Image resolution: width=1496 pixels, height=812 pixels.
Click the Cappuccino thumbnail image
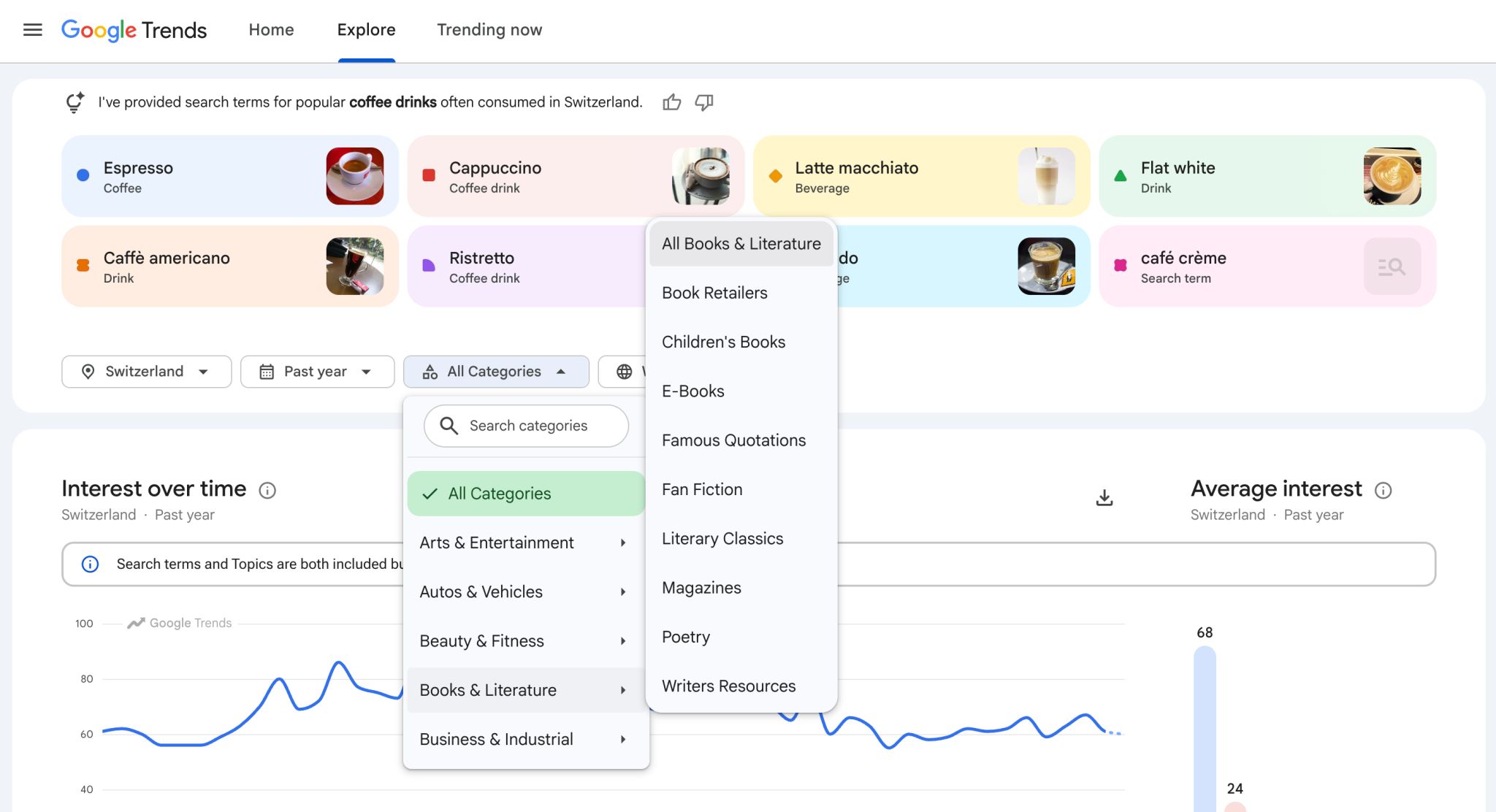(x=701, y=176)
